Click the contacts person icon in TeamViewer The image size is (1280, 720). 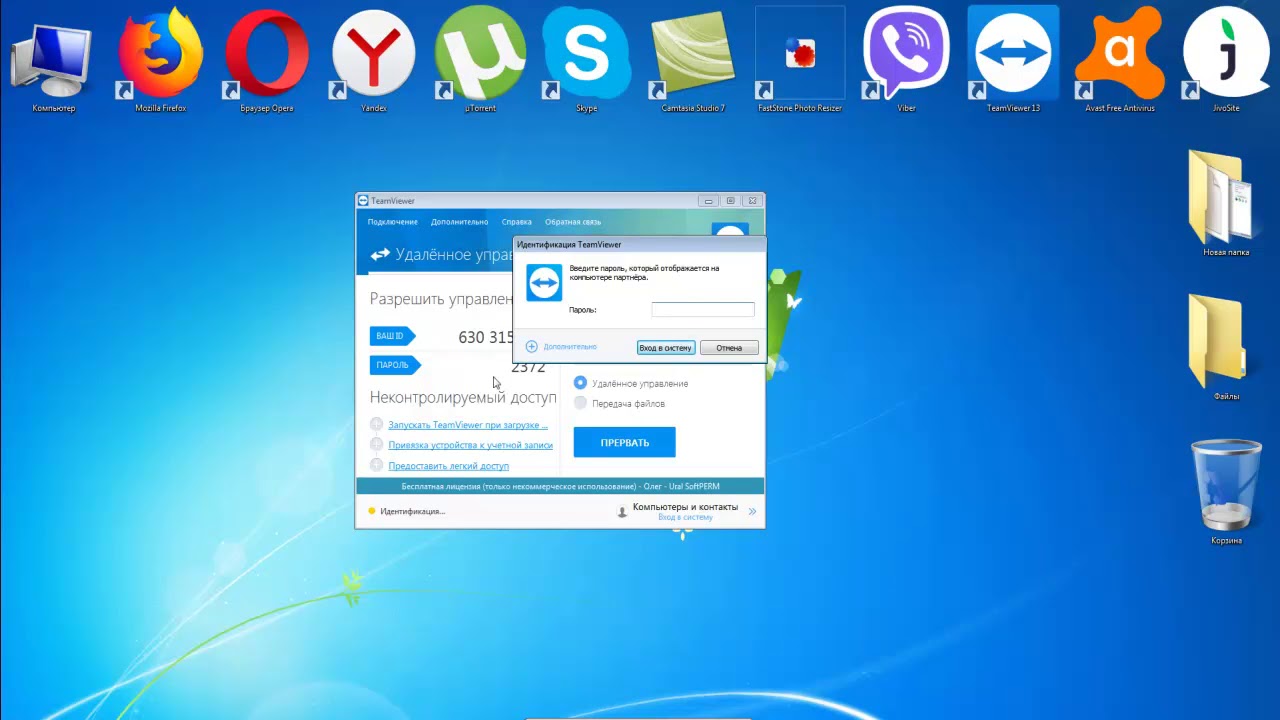pyautogui.click(x=622, y=511)
